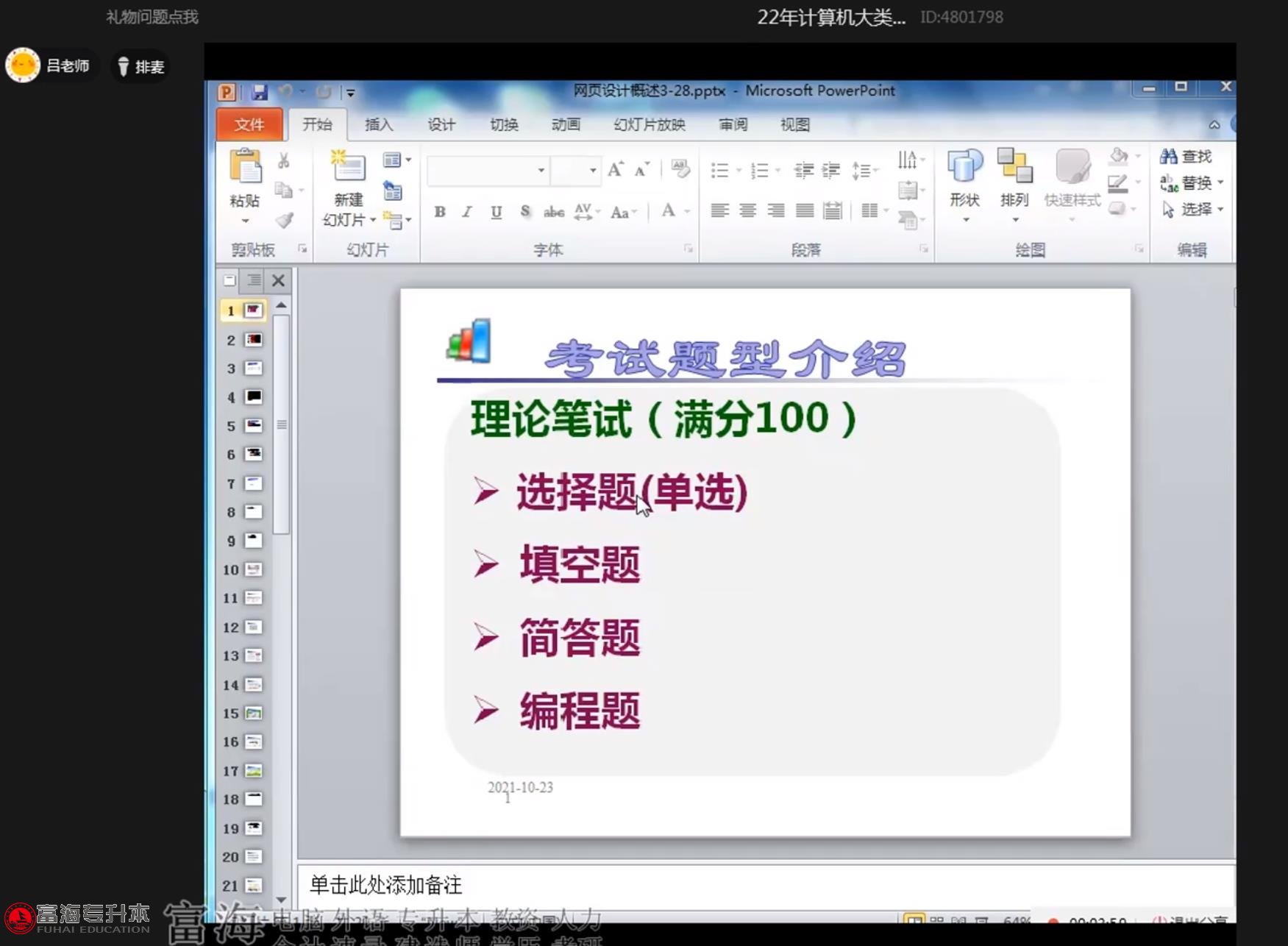Click the slide title 考试题型介绍

point(726,358)
